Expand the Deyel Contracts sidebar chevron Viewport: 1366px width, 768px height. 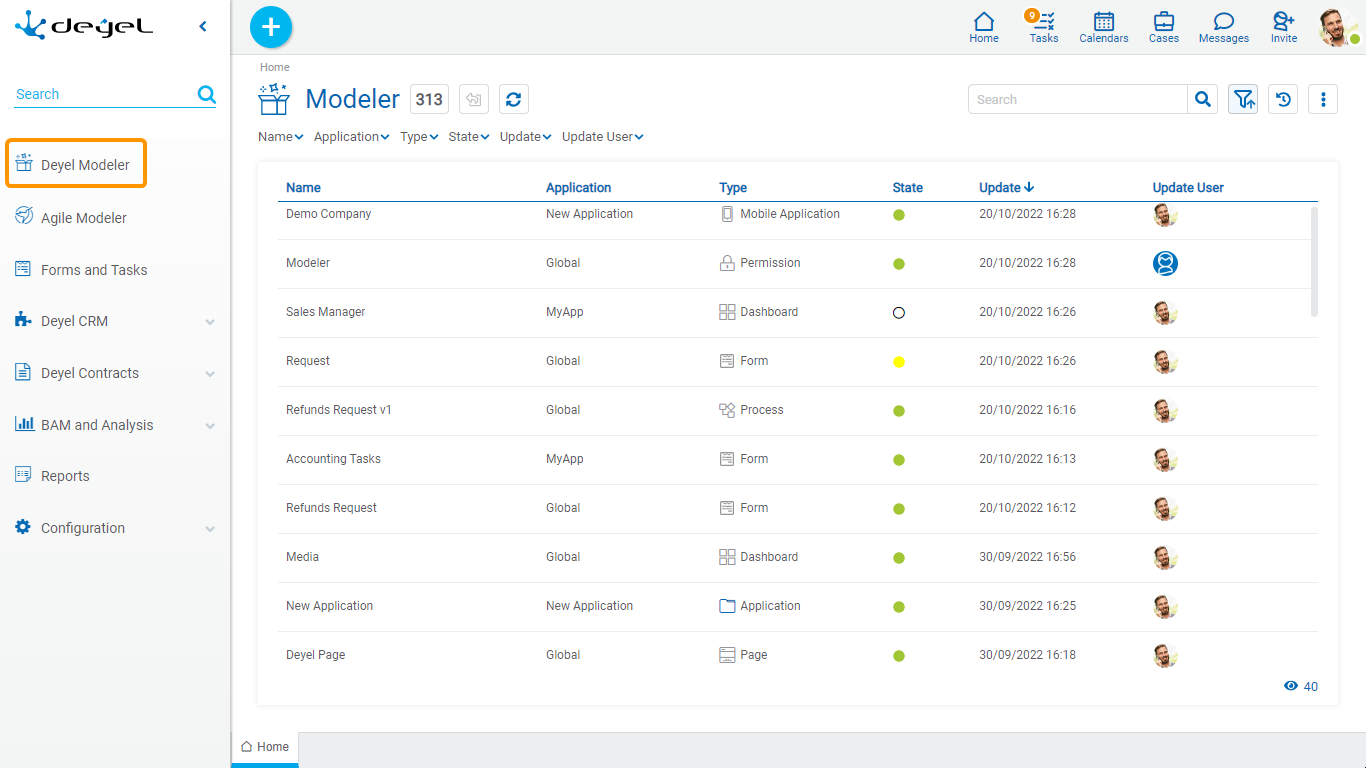point(210,374)
